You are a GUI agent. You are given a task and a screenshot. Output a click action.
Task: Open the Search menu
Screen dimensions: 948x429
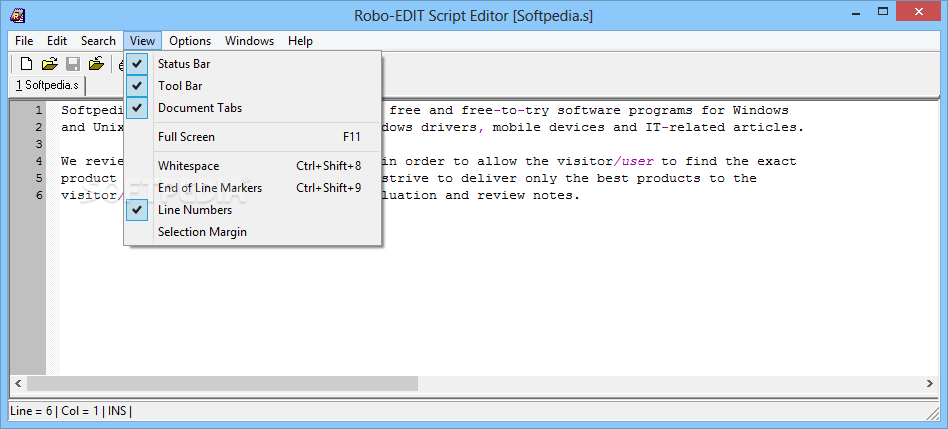click(98, 41)
